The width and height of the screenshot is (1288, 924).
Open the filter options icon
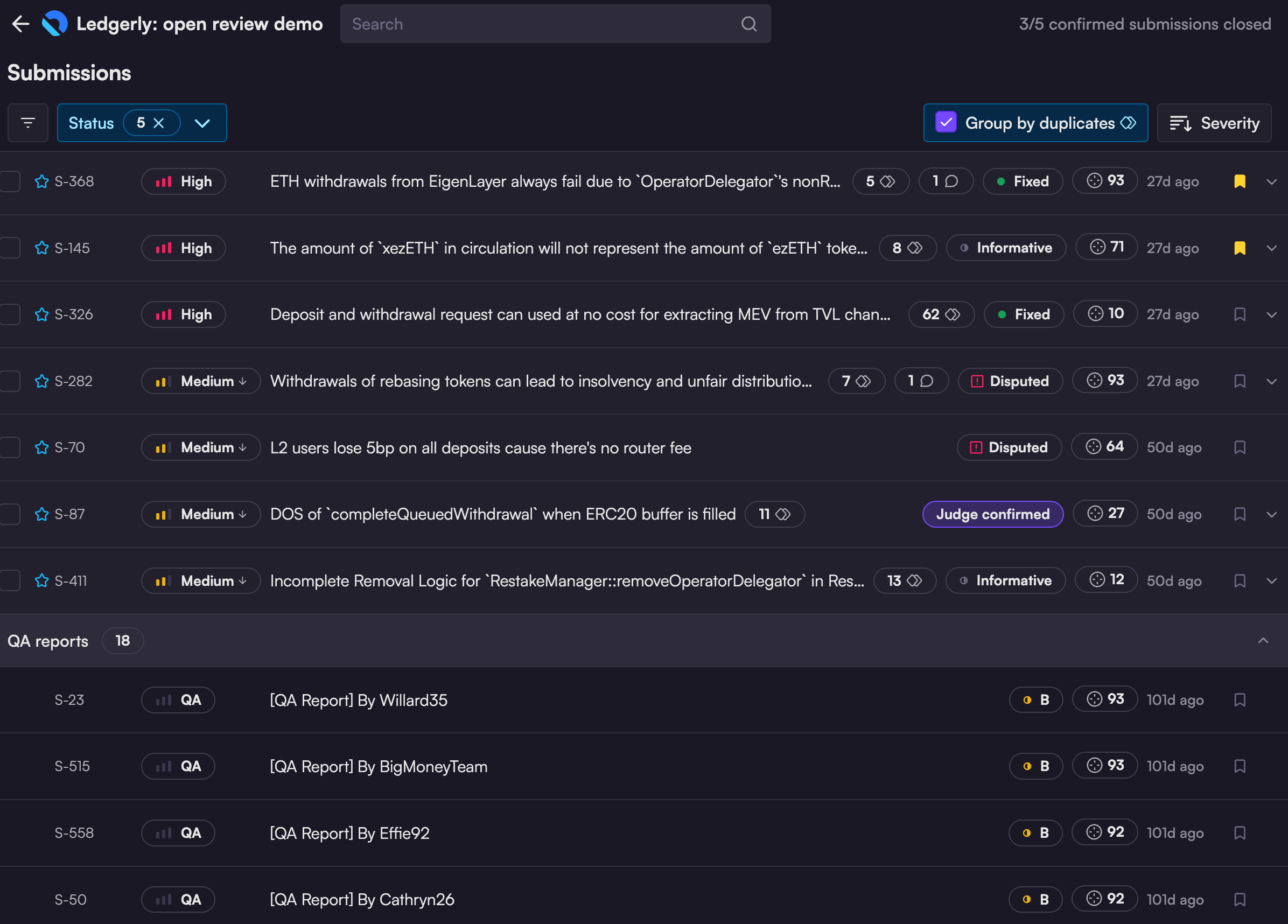[28, 123]
